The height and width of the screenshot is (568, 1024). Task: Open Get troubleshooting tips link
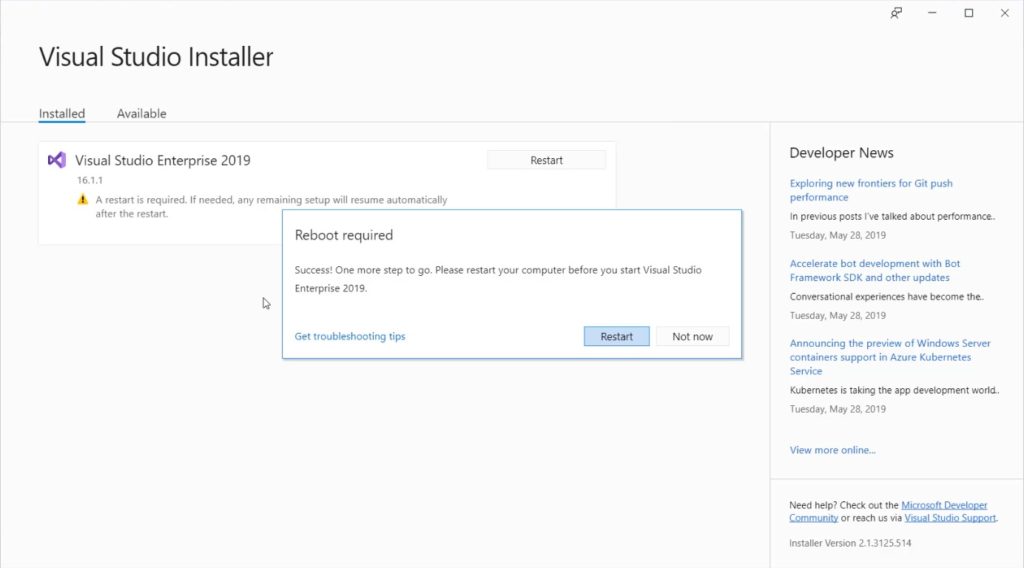[x=350, y=336]
